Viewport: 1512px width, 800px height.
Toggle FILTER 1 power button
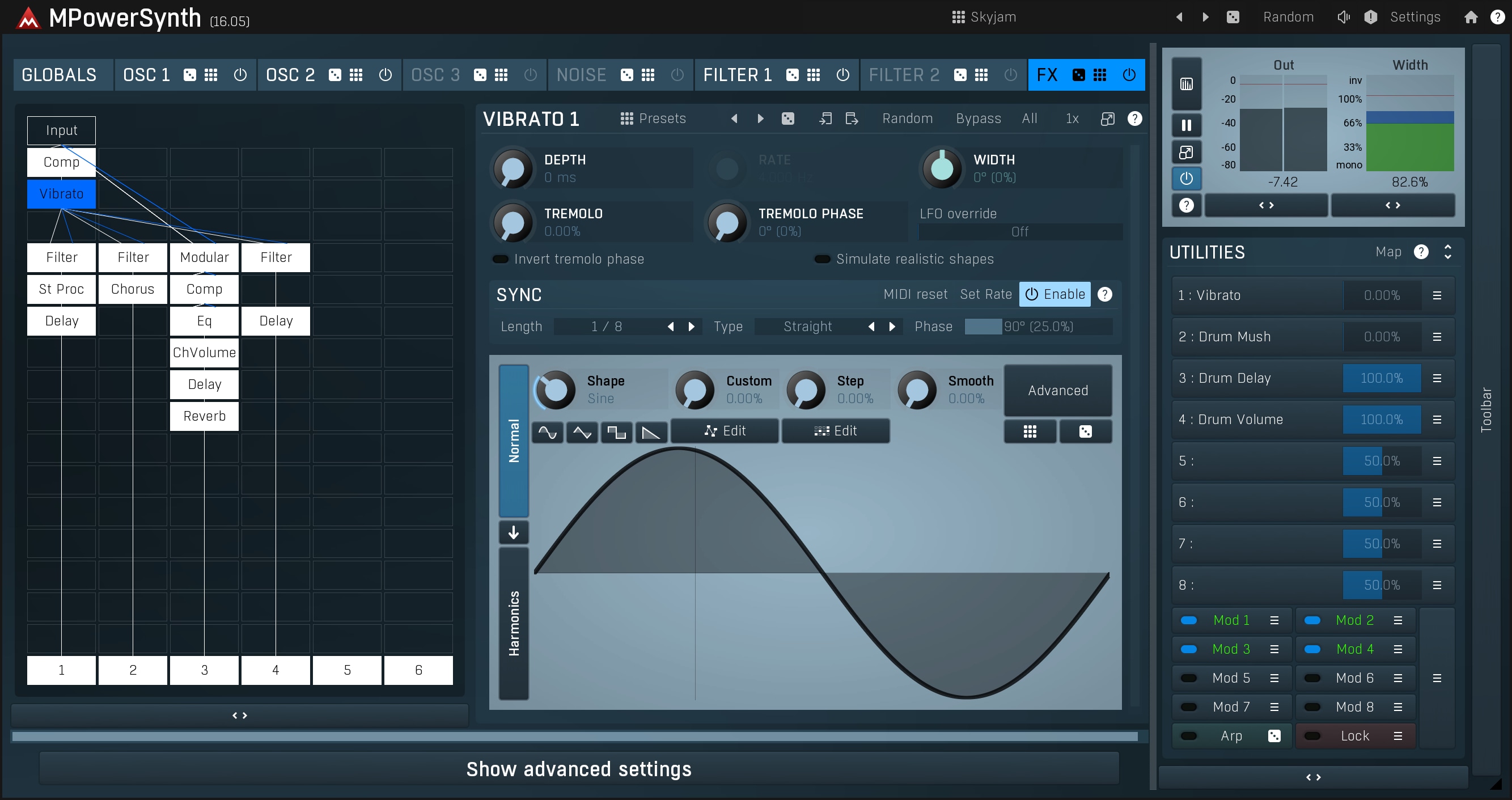coord(843,74)
